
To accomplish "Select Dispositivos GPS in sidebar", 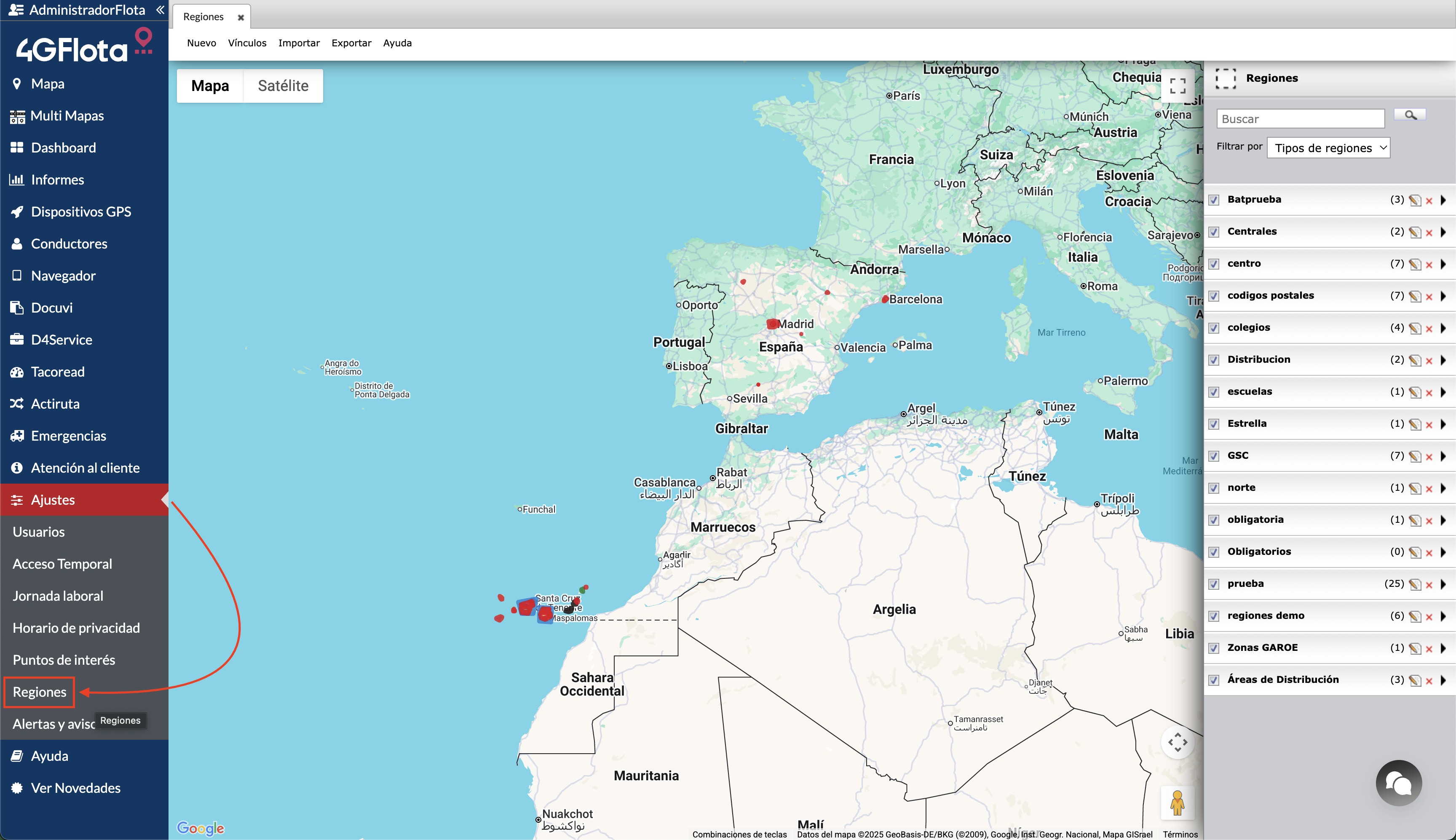I will tap(81, 211).
